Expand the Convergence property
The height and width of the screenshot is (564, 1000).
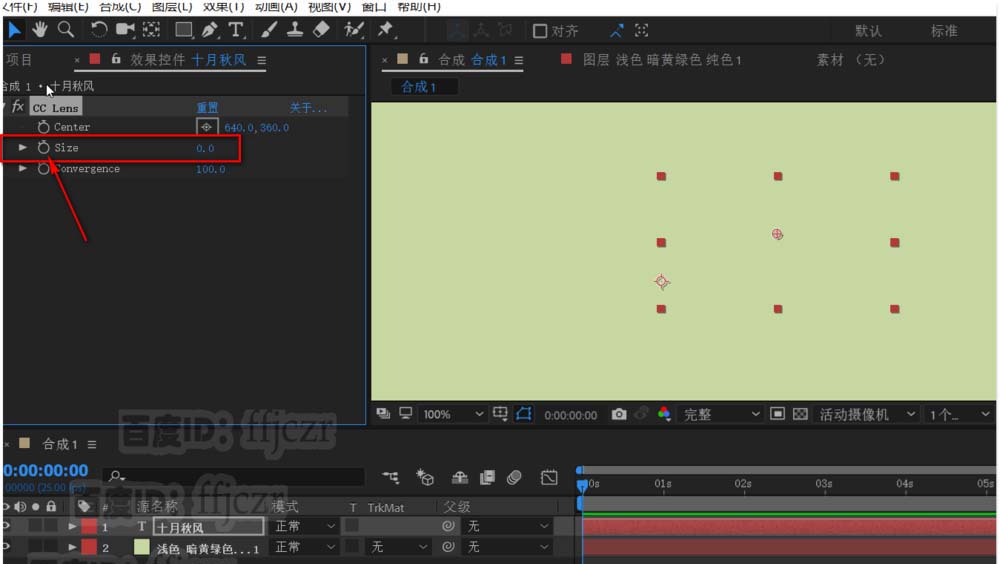click(23, 168)
